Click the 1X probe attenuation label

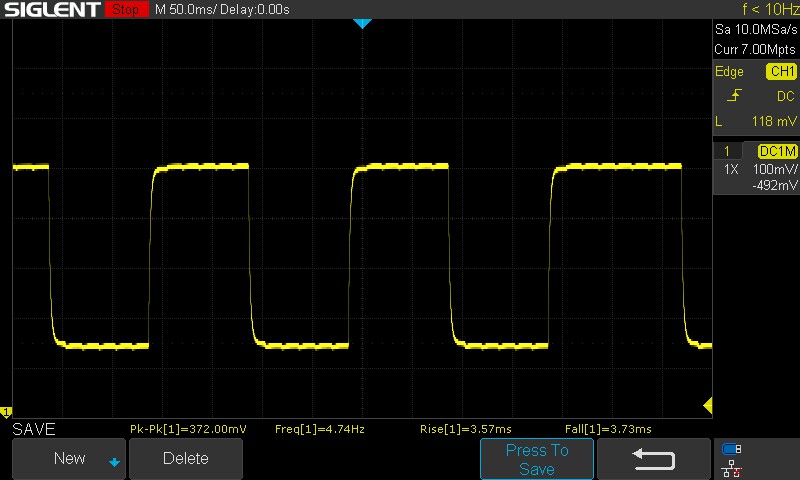pyautogui.click(x=731, y=169)
